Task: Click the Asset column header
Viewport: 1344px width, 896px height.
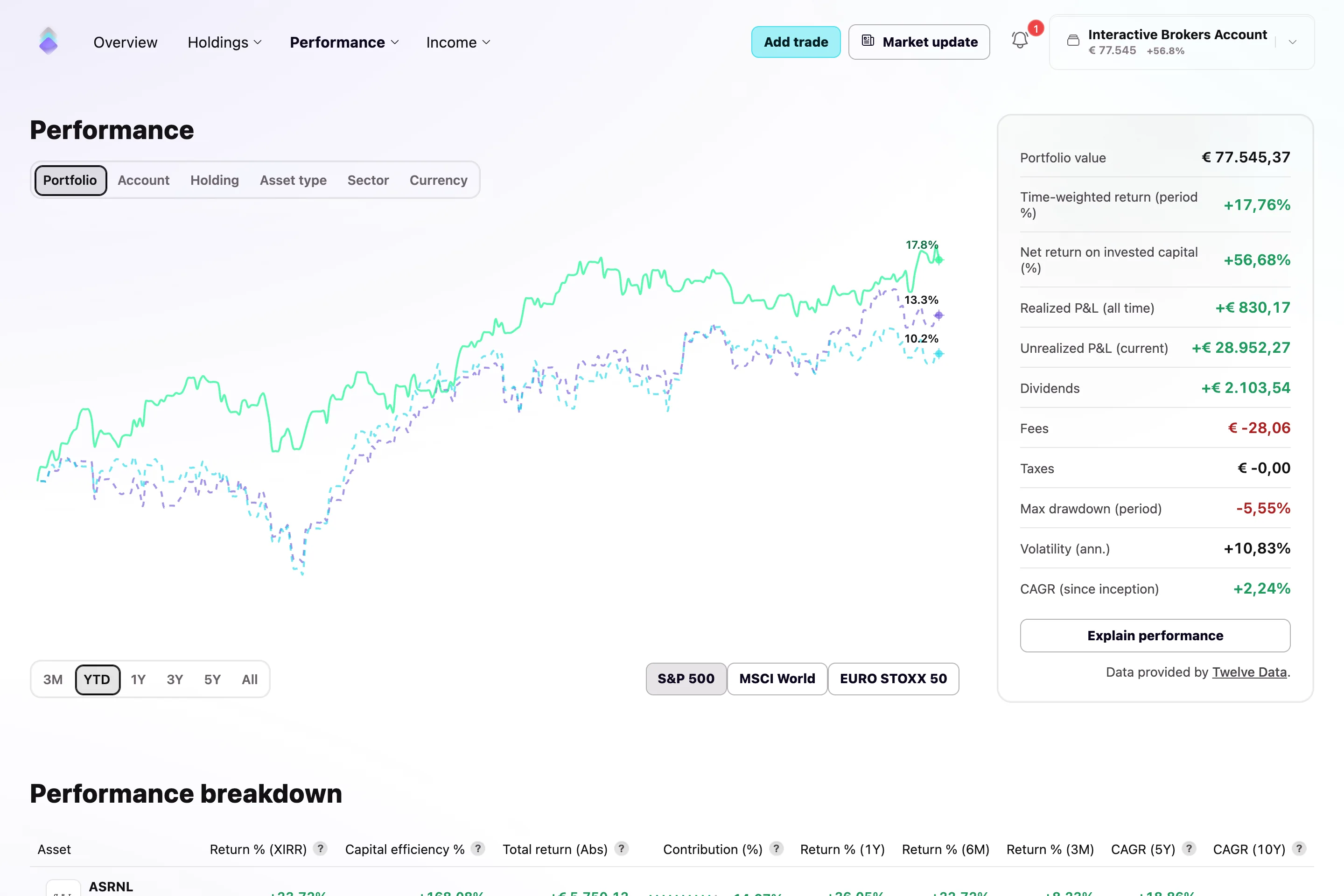Action: coord(54,849)
